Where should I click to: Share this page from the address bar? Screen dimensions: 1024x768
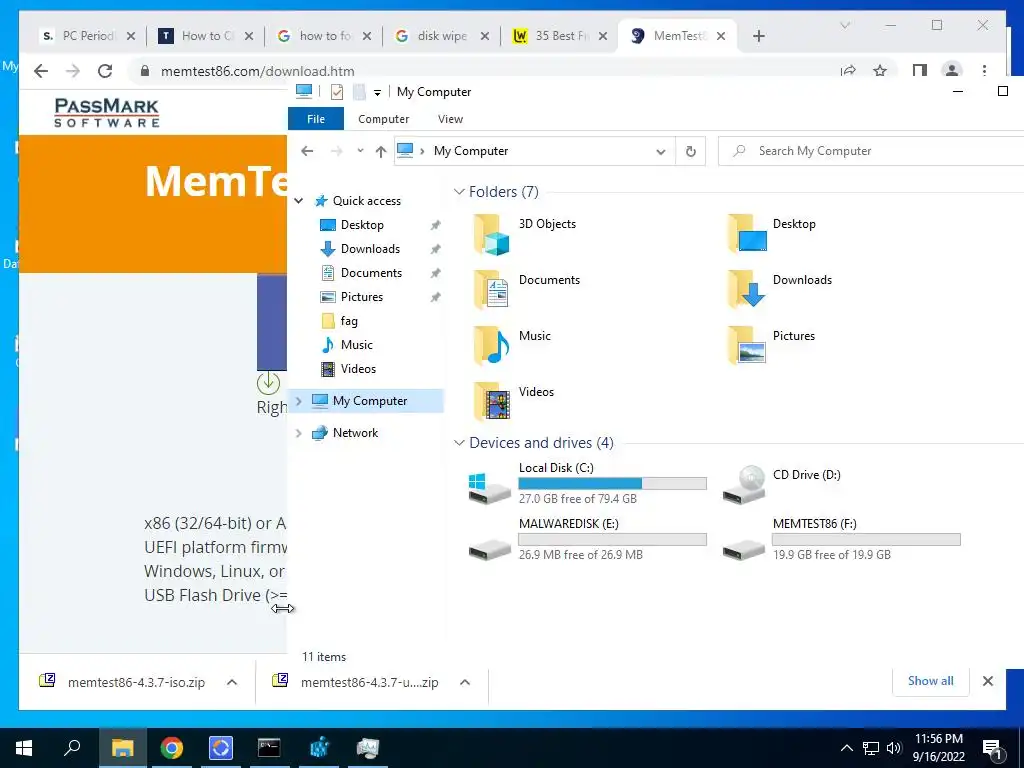point(848,71)
